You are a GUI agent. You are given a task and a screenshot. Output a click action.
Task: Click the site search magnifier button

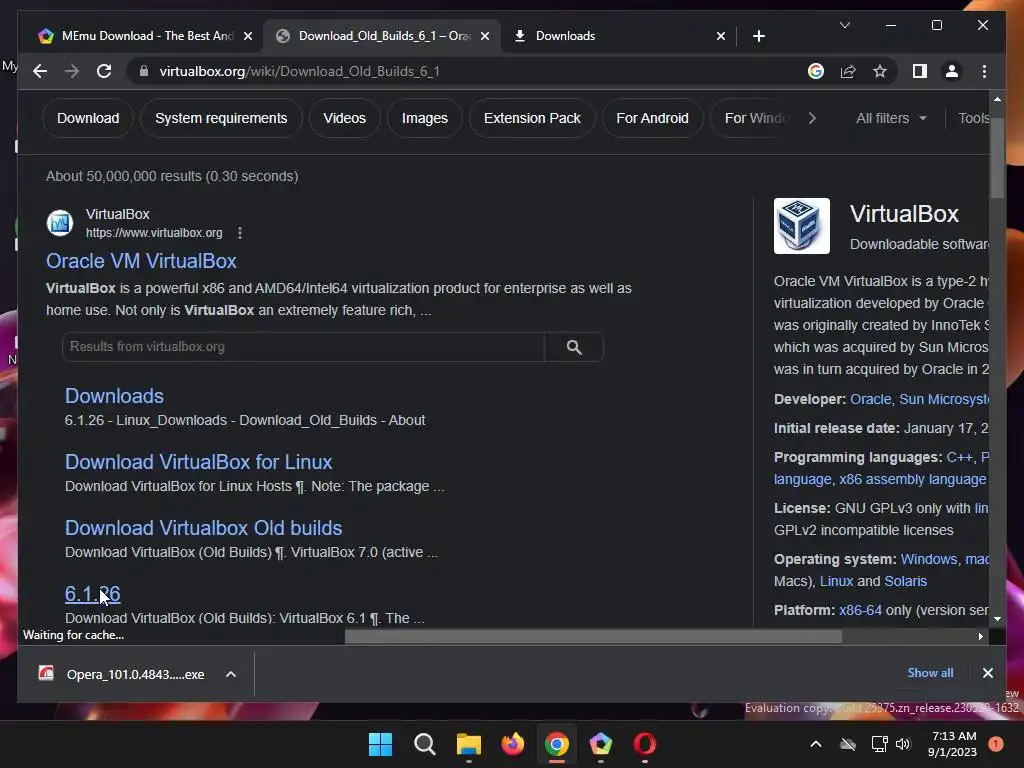pyautogui.click(x=574, y=347)
